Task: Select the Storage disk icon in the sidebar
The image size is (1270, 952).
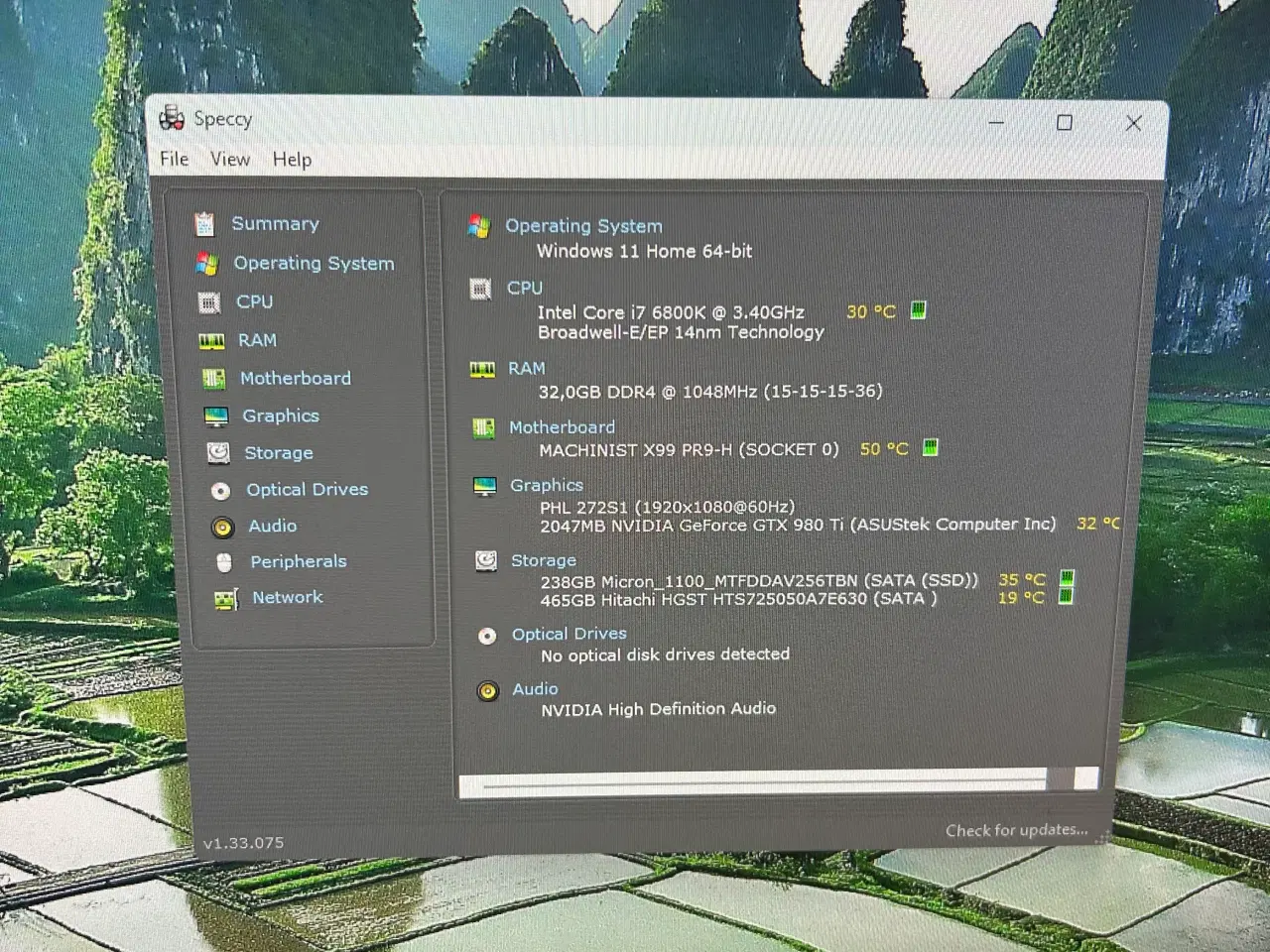Action: click(x=217, y=453)
